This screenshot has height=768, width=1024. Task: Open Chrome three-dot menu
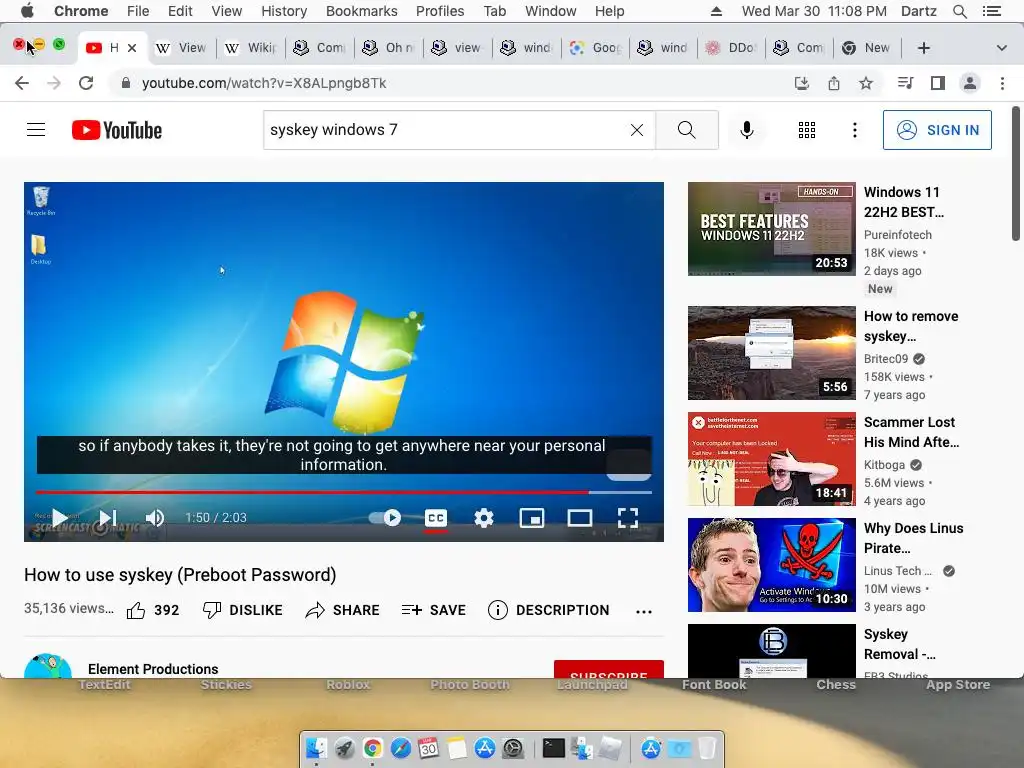click(1002, 83)
